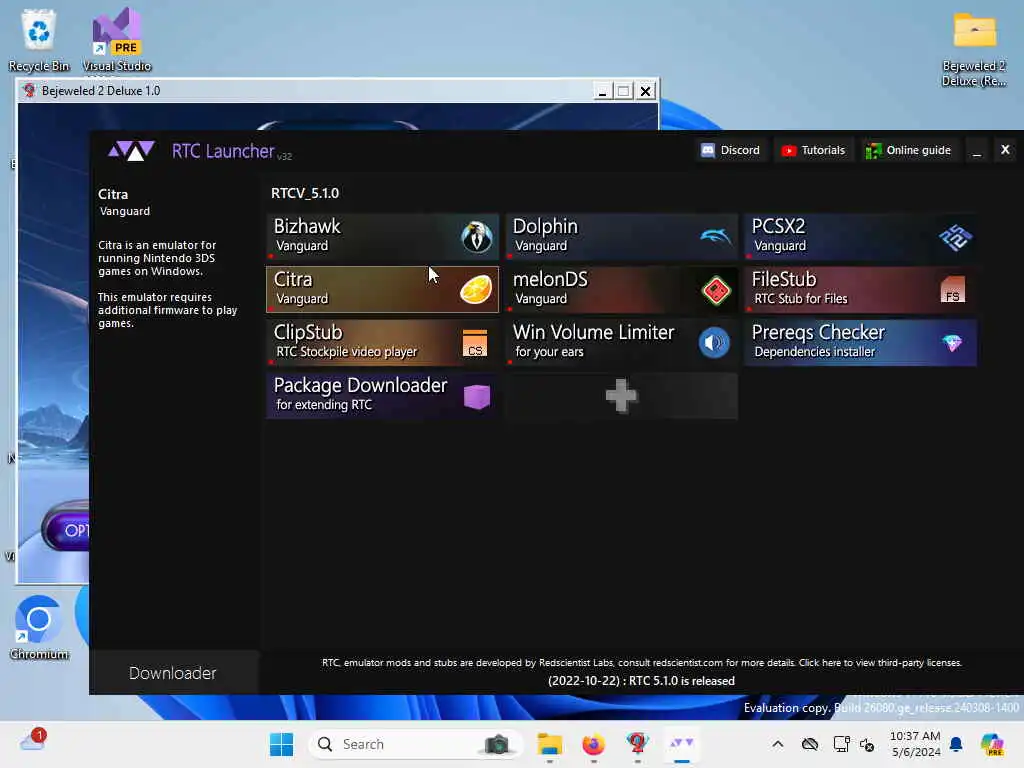1024x768 pixels.
Task: Expand the hidden system tray icons
Action: pos(778,744)
